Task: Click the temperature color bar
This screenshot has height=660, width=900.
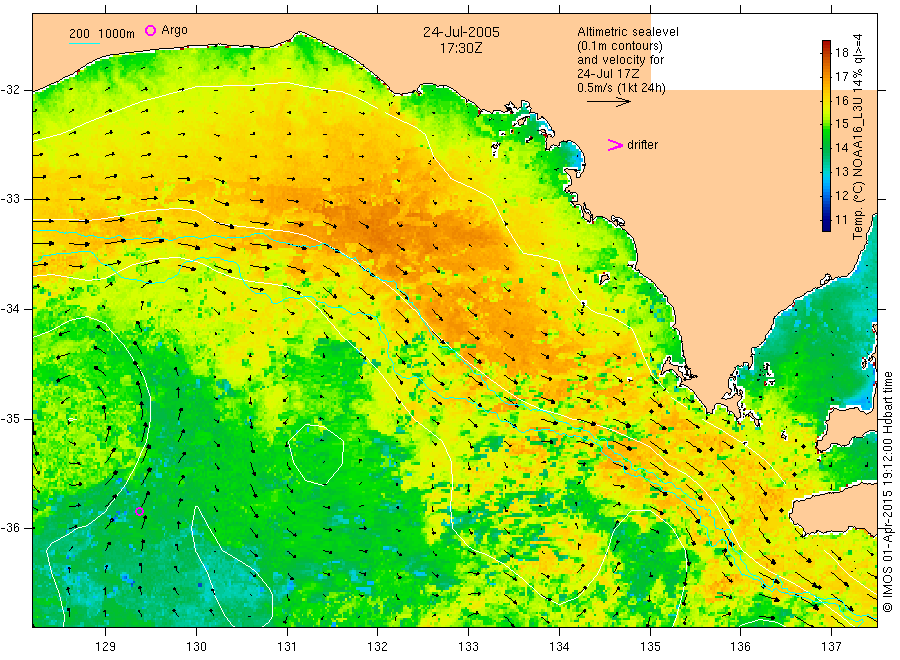Action: (x=827, y=136)
